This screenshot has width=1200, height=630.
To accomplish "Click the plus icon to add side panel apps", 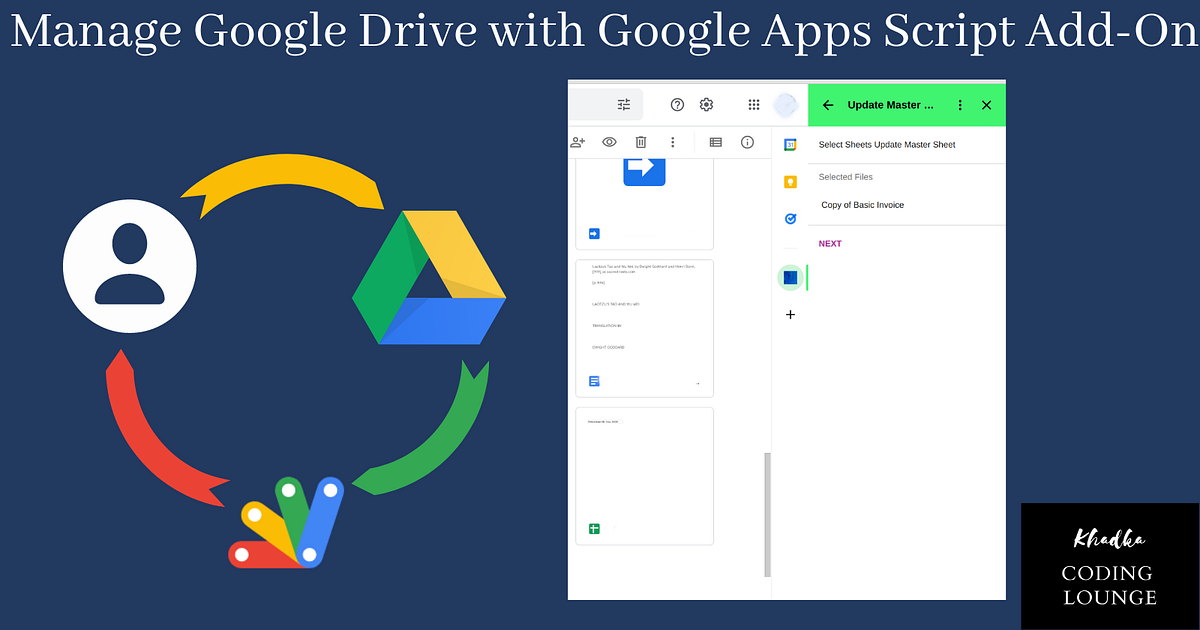I will [x=790, y=314].
